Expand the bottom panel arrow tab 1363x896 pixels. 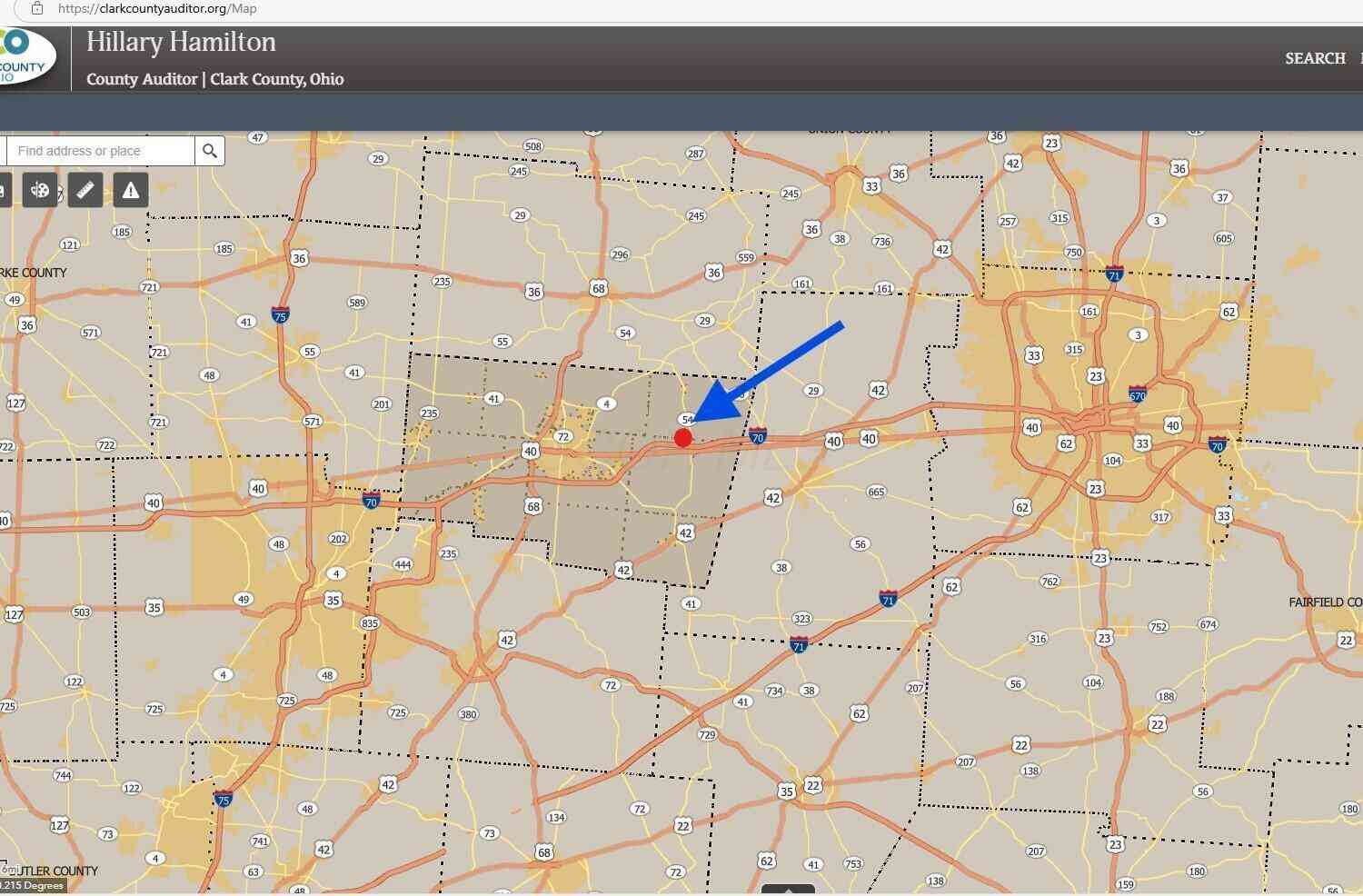788,890
